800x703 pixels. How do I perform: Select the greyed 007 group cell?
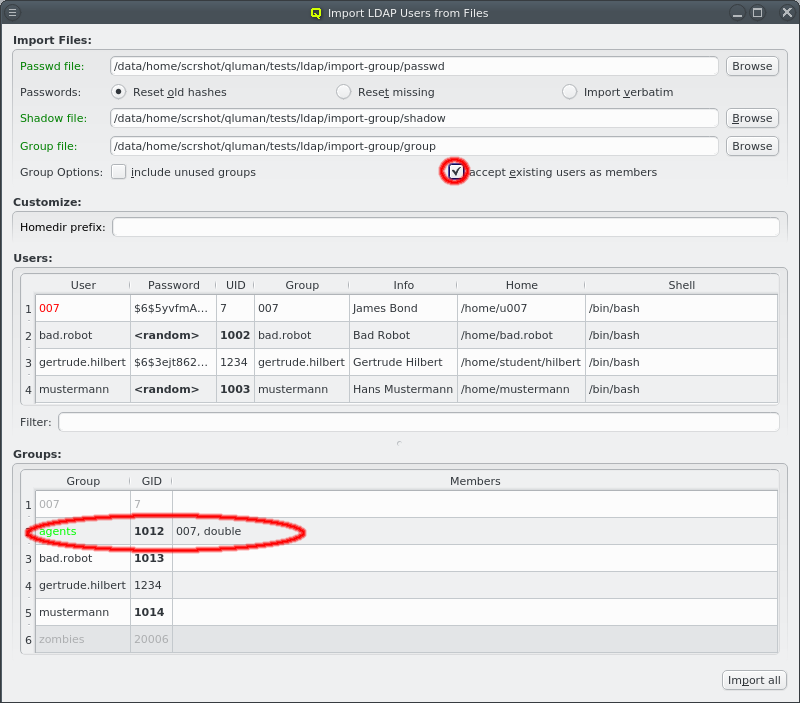click(83, 504)
